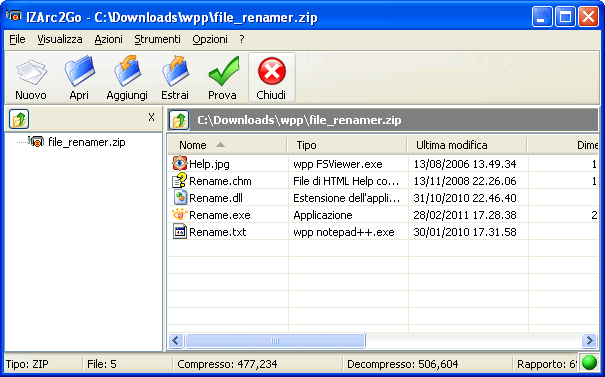Viewport: 605px width, 377px height.
Task: Sort by the Tipo column header
Action: pos(348,145)
